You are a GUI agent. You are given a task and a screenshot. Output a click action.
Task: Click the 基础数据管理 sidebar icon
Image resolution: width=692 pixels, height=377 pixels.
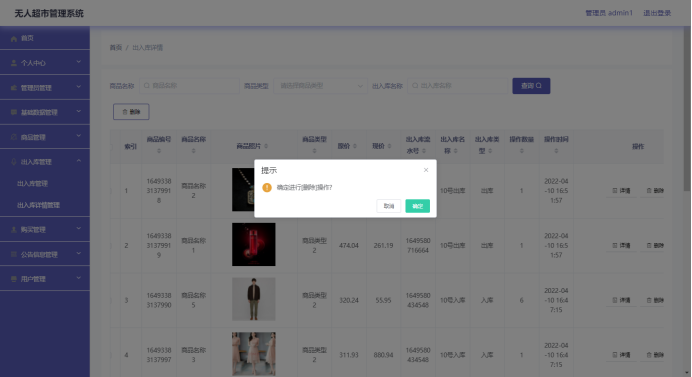[14, 112]
